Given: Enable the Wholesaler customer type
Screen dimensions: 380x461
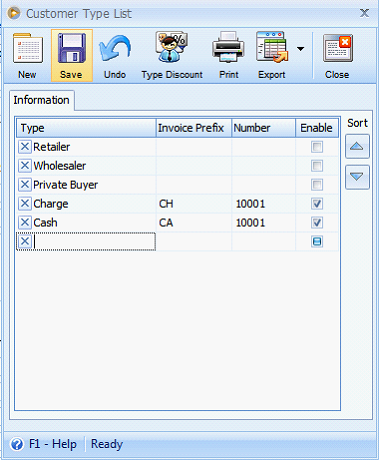Looking at the screenshot, I should coord(317,166).
